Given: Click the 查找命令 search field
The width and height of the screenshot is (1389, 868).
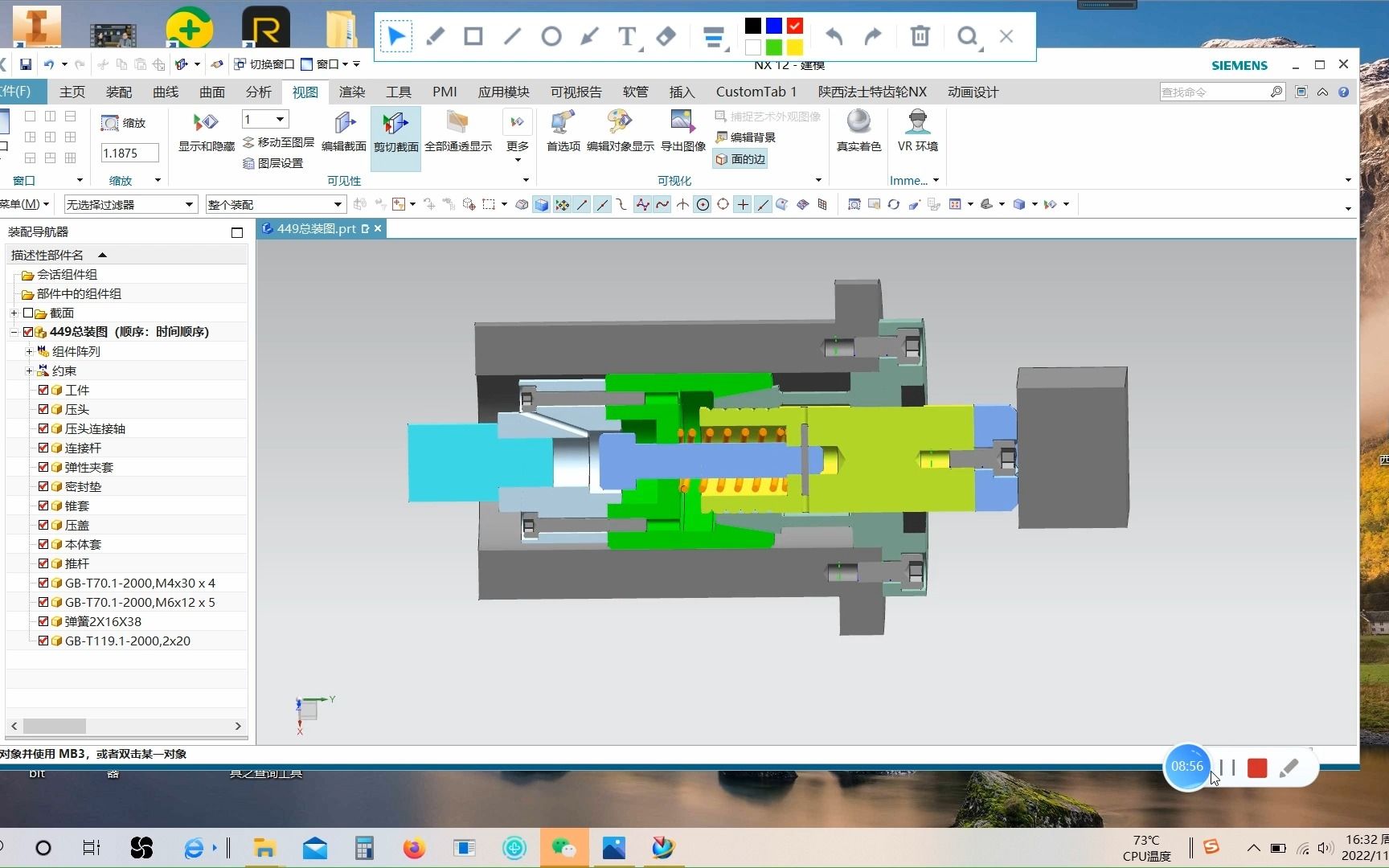Looking at the screenshot, I should tap(1214, 92).
